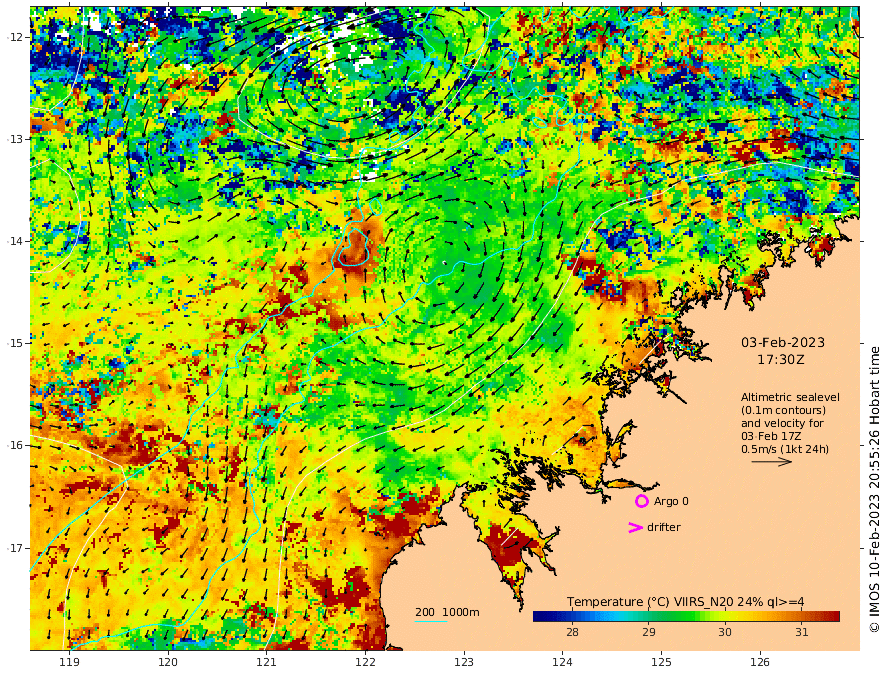This screenshot has width=880, height=680.
Task: Click the latitude label '-17'
Action: (x=14, y=548)
